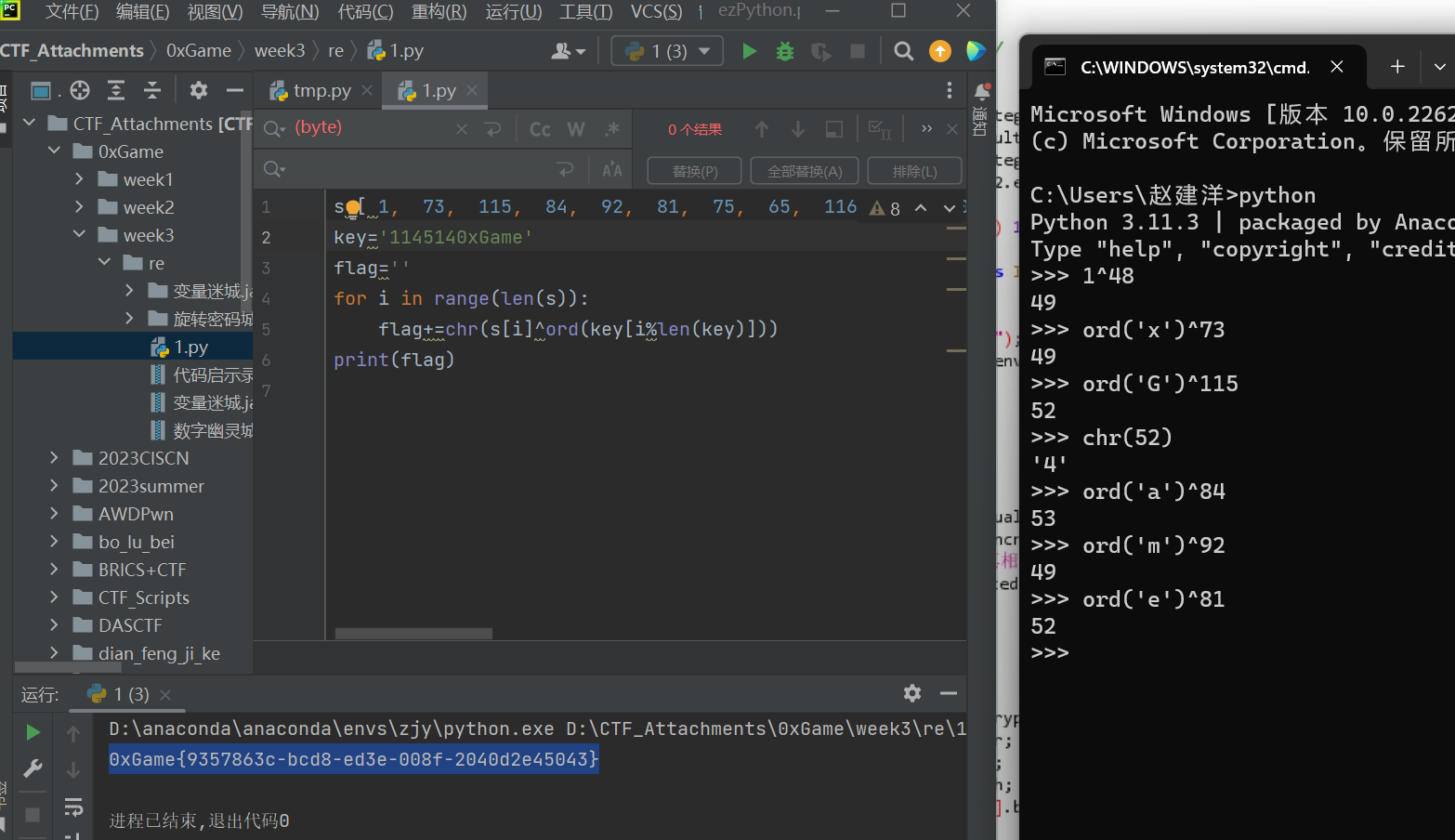Toggle whole words (W) search option

(x=576, y=129)
